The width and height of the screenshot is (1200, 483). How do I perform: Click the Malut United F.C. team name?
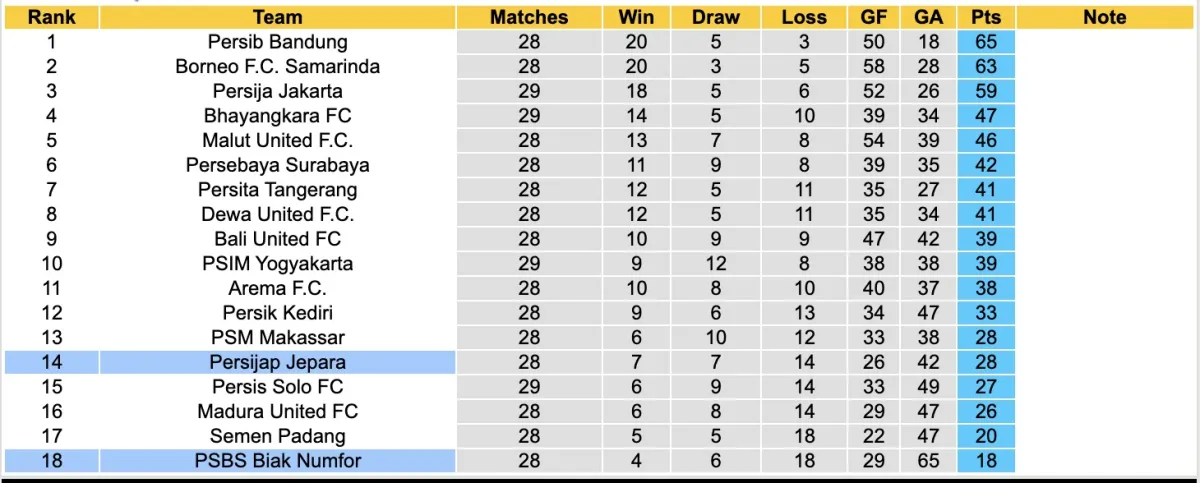(277, 140)
